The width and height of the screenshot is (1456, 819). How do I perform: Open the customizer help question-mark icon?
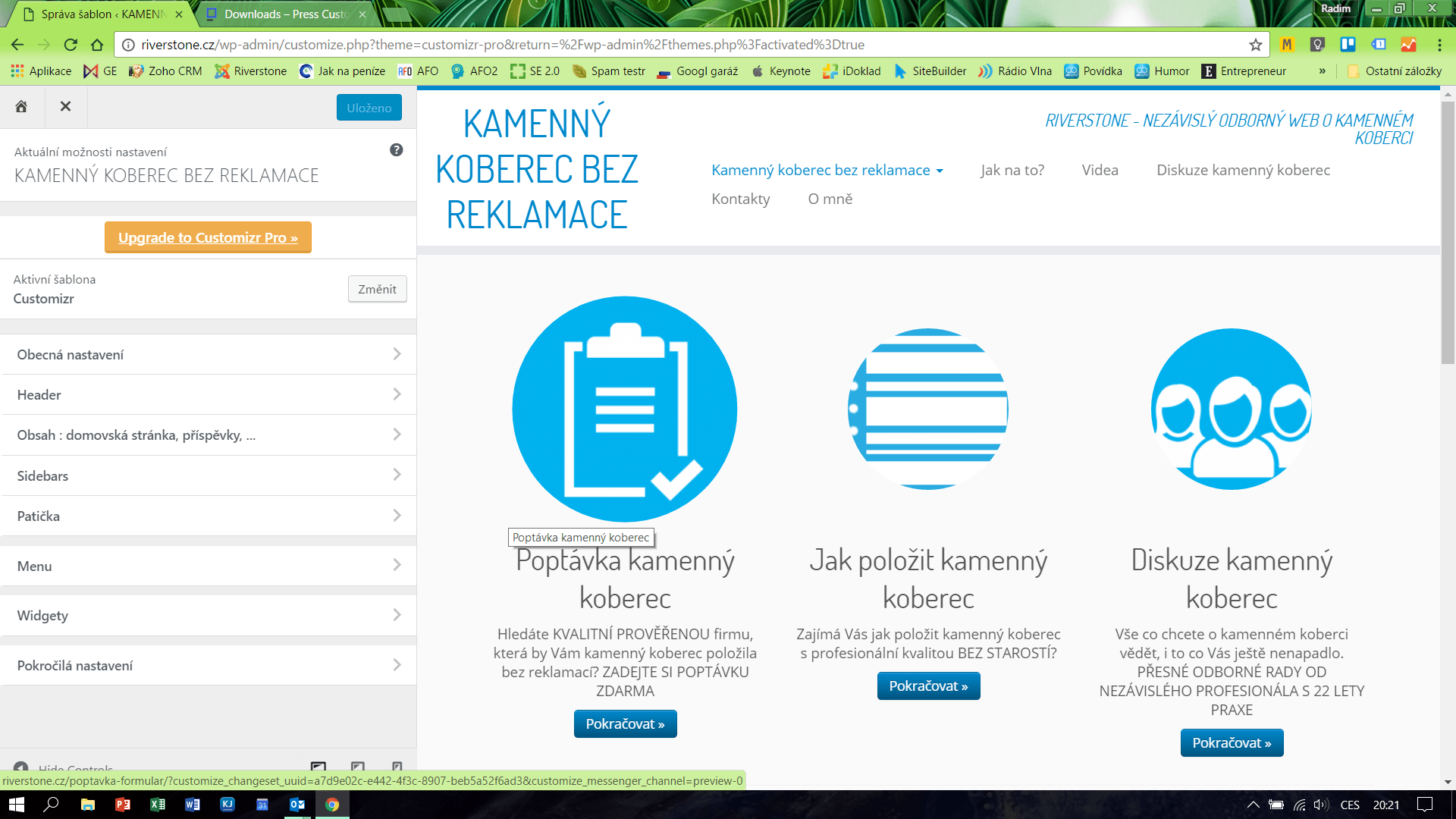[x=396, y=150]
